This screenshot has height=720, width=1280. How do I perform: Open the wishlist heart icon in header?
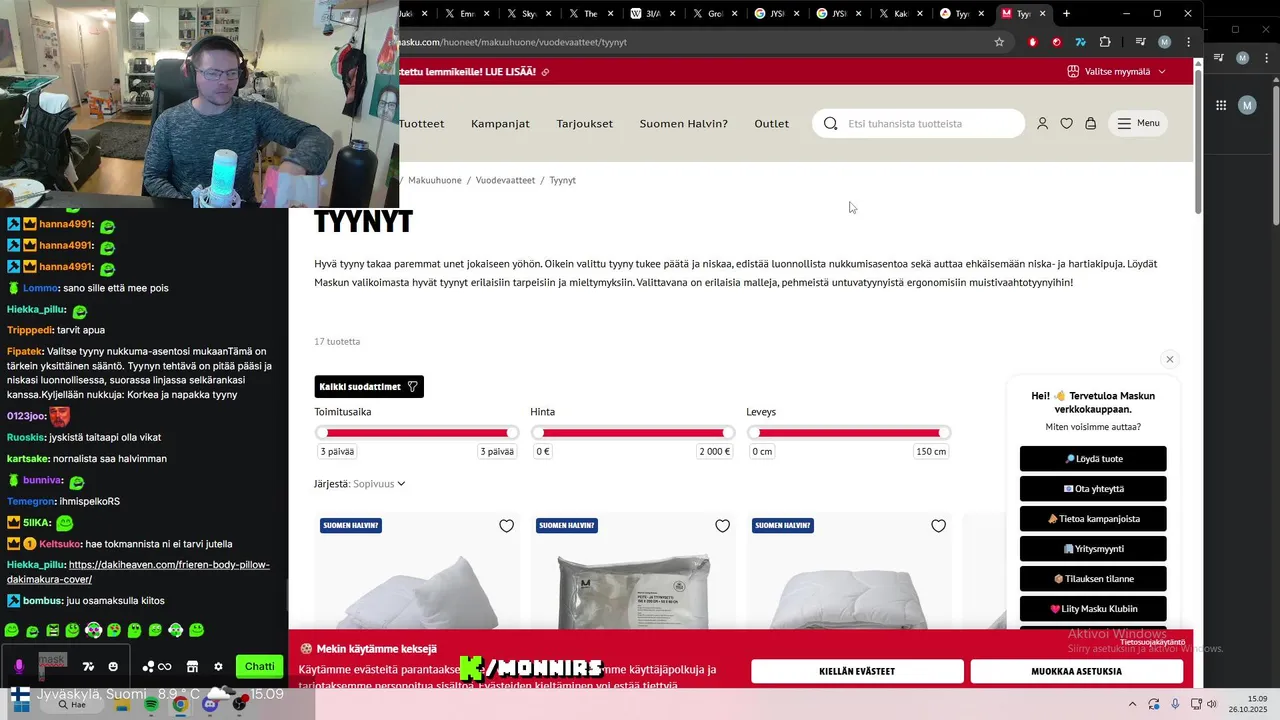click(x=1066, y=123)
